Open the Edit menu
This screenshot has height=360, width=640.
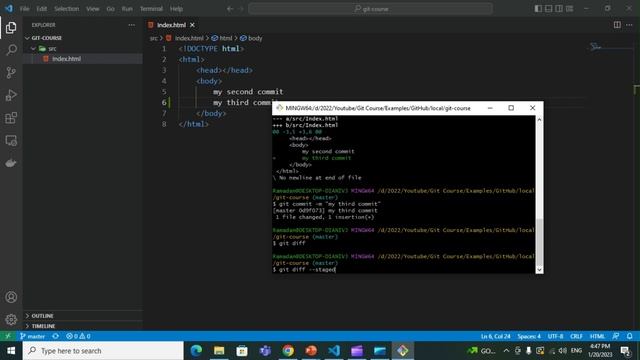coord(42,9)
